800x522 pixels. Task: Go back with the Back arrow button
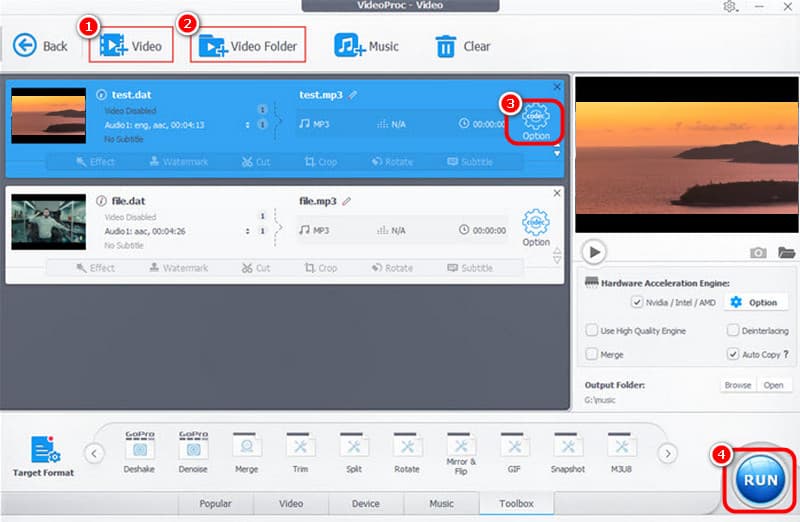[x=40, y=46]
